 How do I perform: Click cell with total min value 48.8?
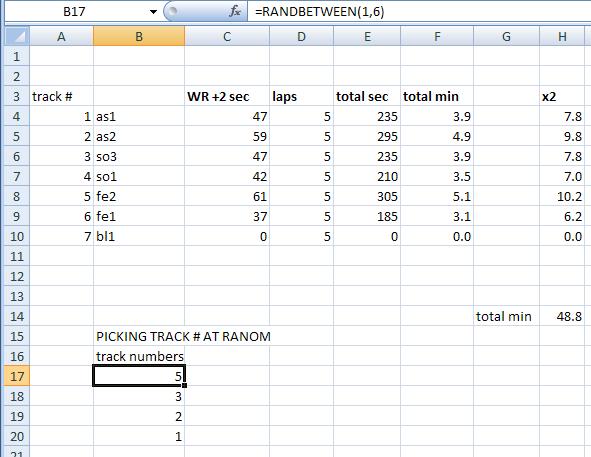[562, 316]
